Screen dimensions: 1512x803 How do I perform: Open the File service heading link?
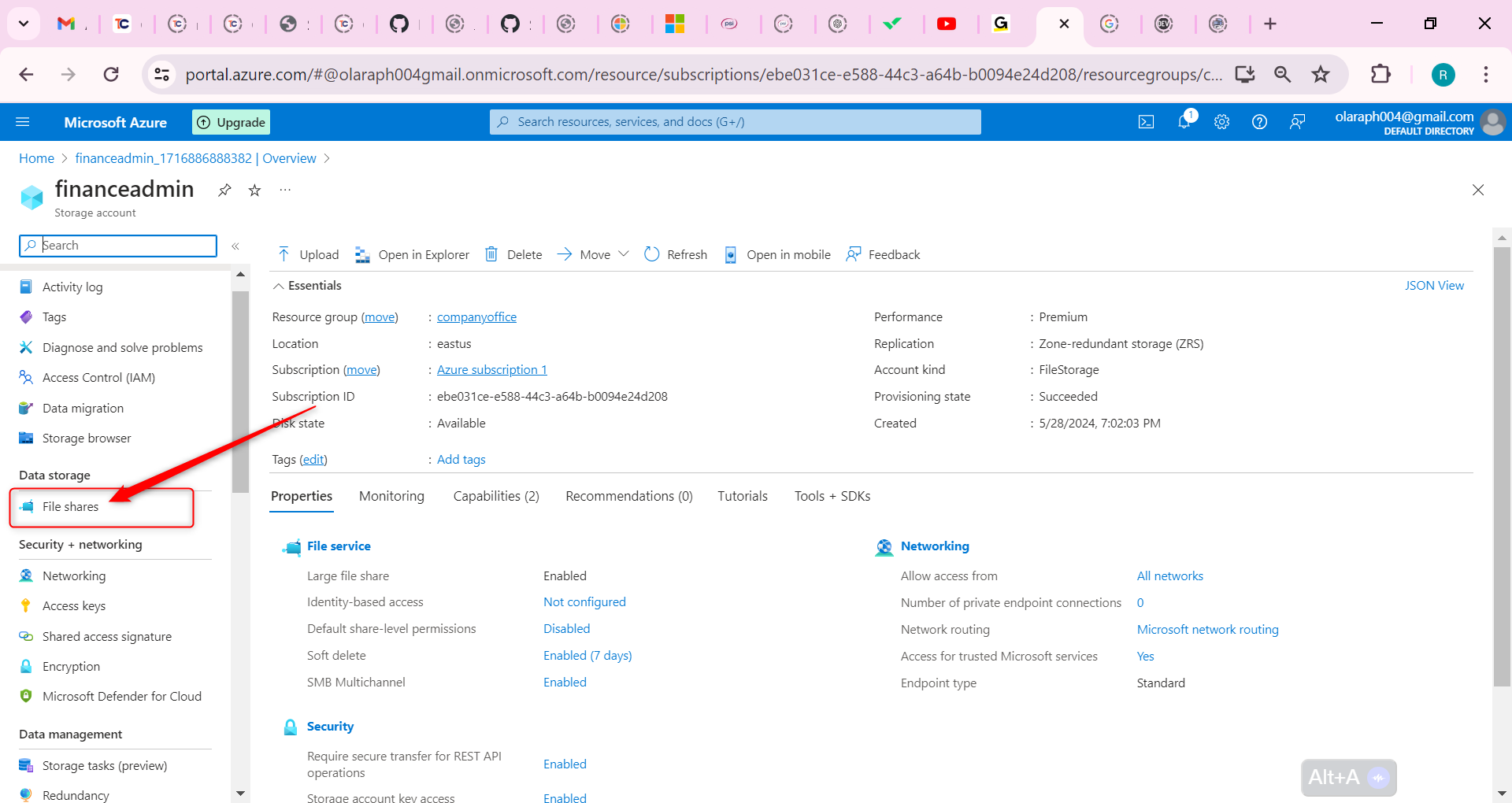click(339, 546)
